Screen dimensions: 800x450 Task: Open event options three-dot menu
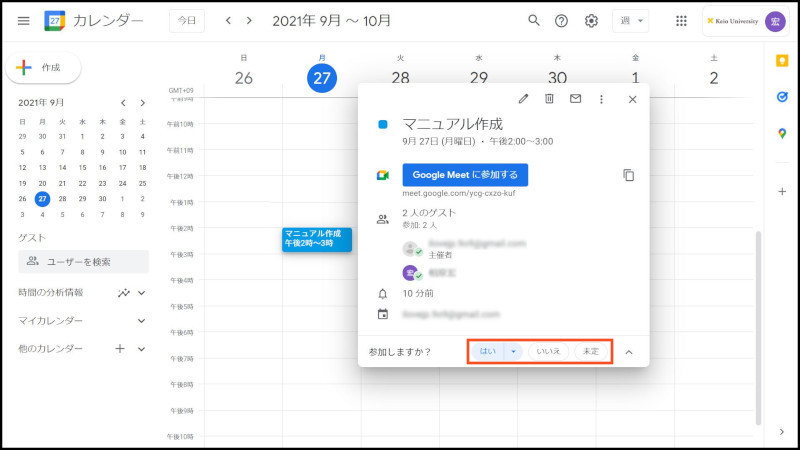click(x=601, y=99)
